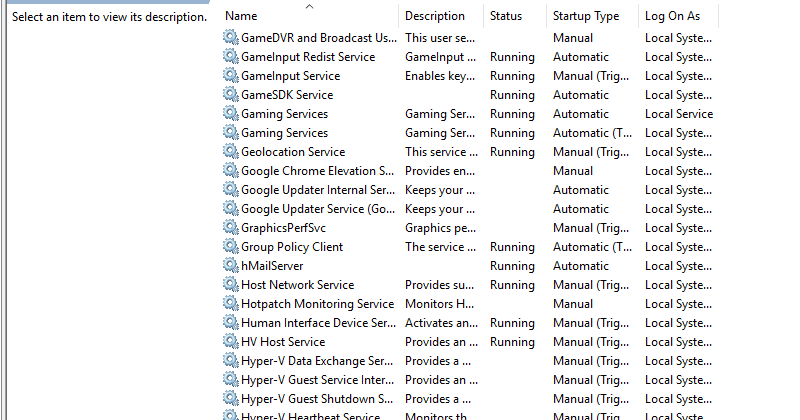Image resolution: width=800 pixels, height=420 pixels.
Task: Click the Human Interface Device Service gear icon
Action: [x=231, y=322]
